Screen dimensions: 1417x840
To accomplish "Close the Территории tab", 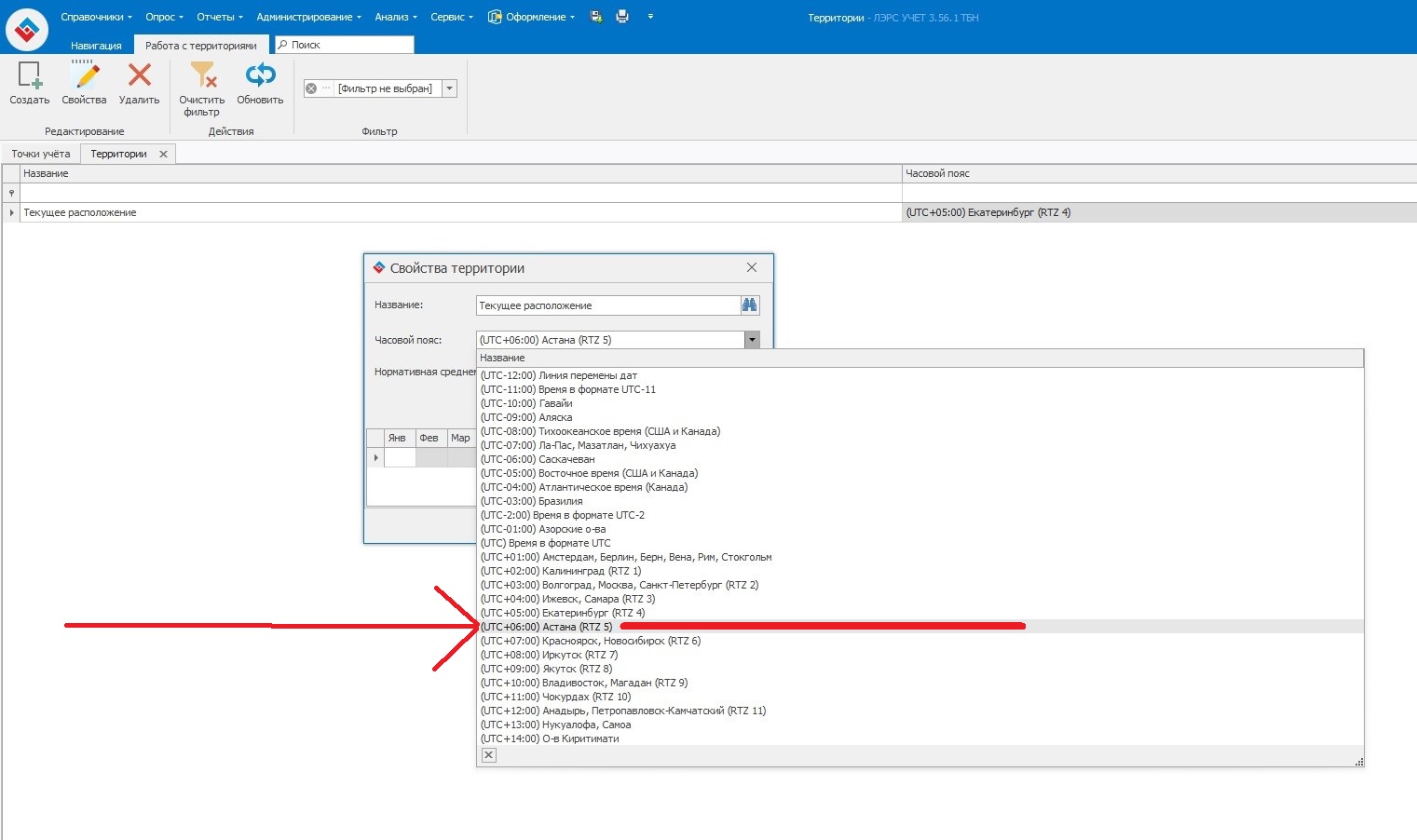I will pos(163,154).
